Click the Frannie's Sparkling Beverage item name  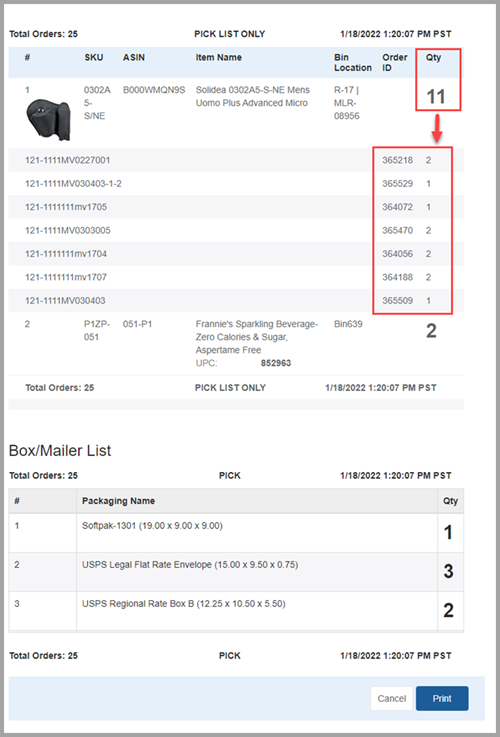257,337
